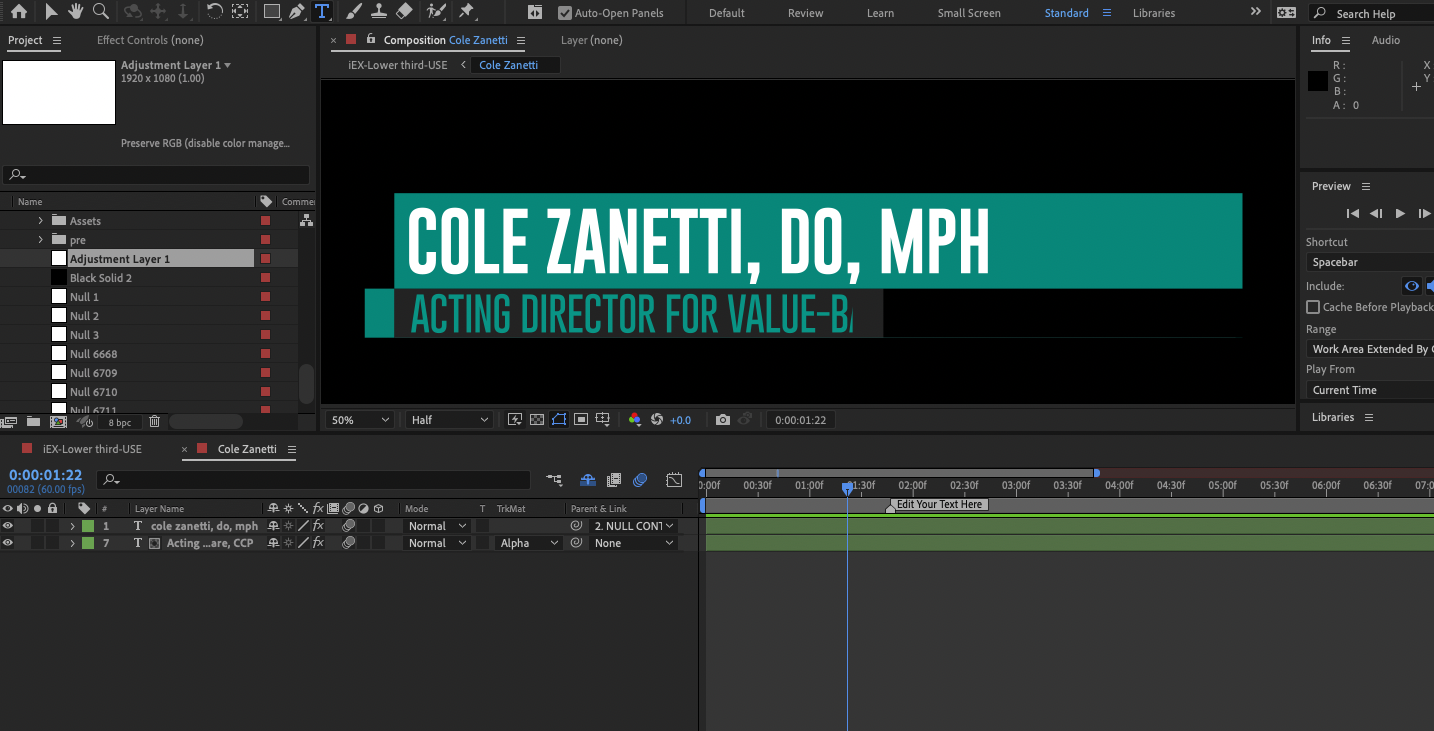The height and width of the screenshot is (731, 1434).
Task: Hide the cole zanetti text layer
Action: (8, 525)
